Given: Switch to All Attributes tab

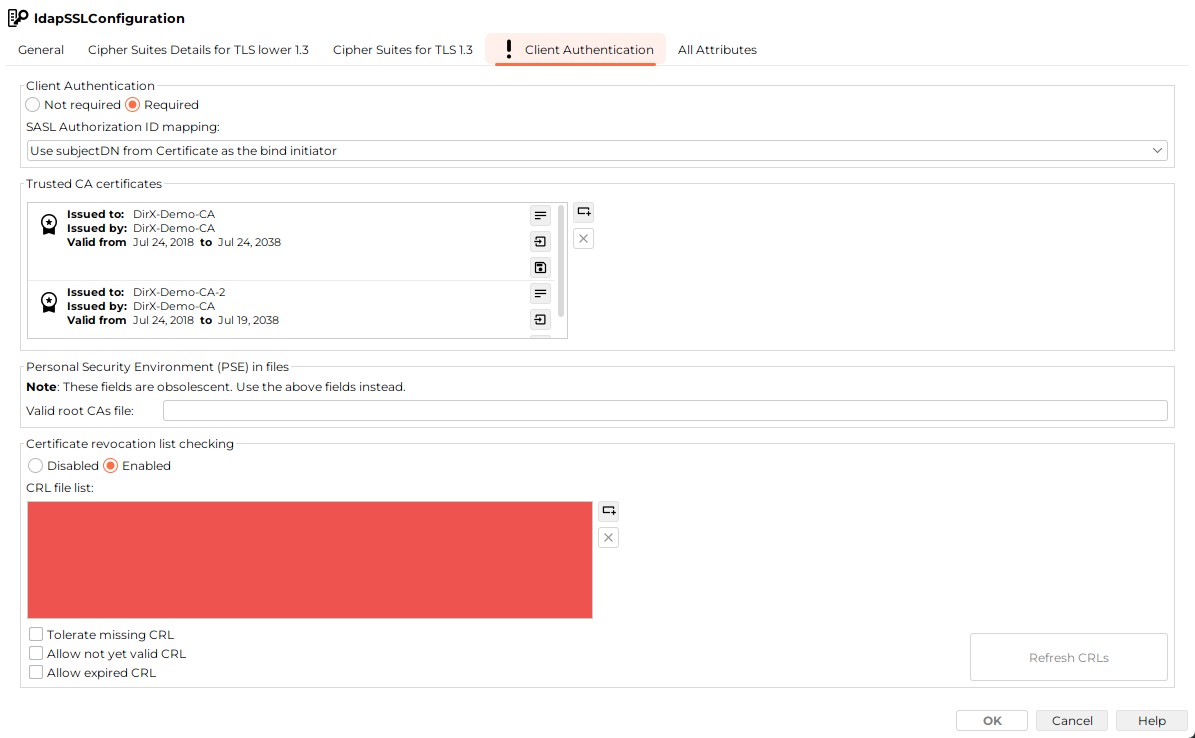Looking at the screenshot, I should pyautogui.click(x=717, y=50).
